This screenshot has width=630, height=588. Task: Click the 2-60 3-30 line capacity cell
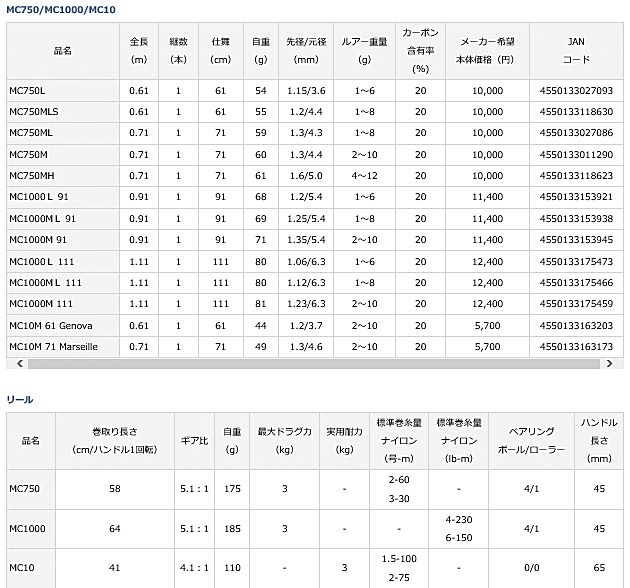399,489
